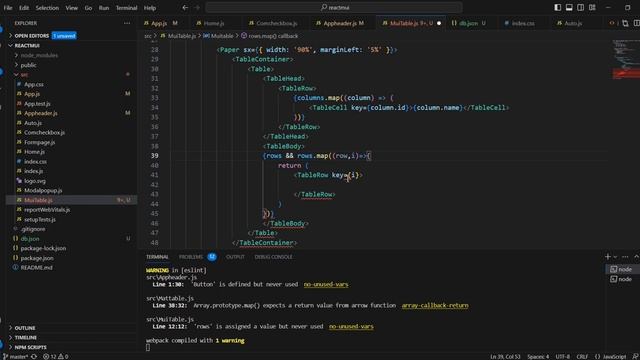The image size is (640, 360).
Task: Click the logo.svg file icon
Action: click(19, 181)
